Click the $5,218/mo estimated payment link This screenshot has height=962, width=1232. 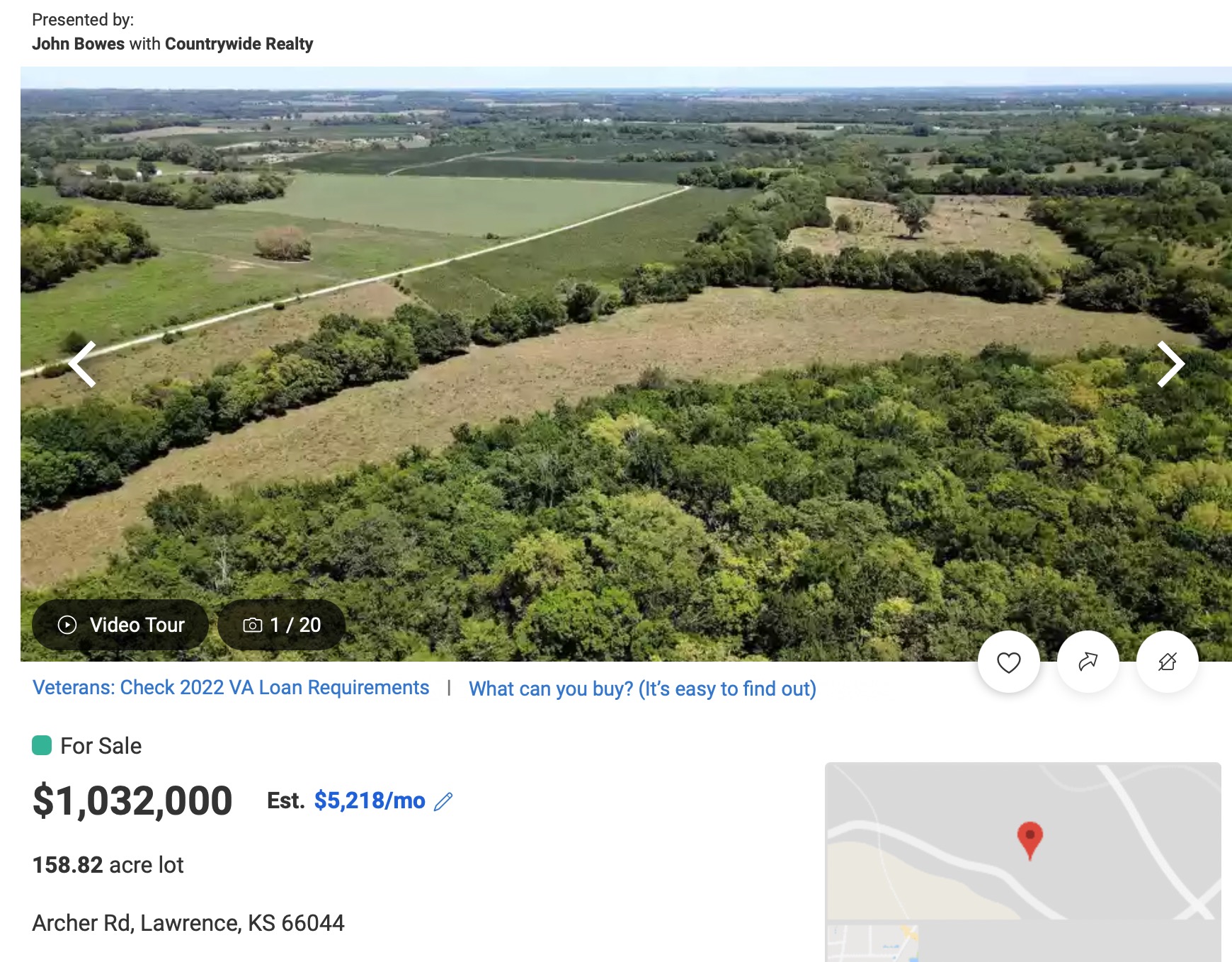coord(370,800)
